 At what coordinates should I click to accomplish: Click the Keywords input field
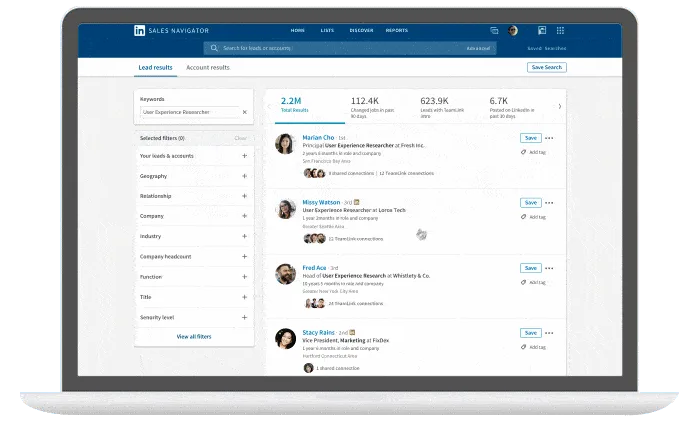point(190,112)
